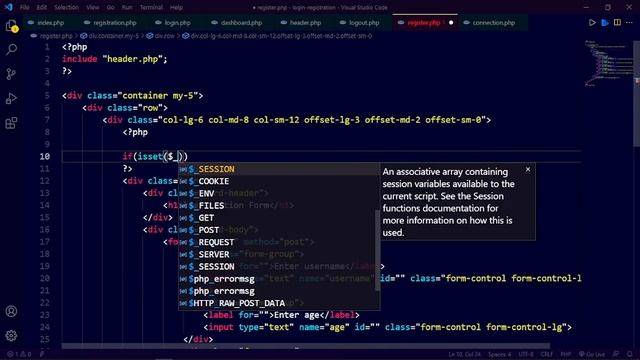The image size is (640, 360).
Task: Open the Go menu
Action: tap(110, 7)
